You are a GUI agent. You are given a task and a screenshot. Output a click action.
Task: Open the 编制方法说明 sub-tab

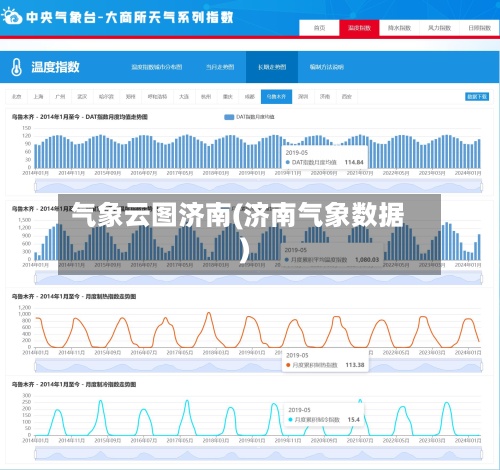[326, 67]
